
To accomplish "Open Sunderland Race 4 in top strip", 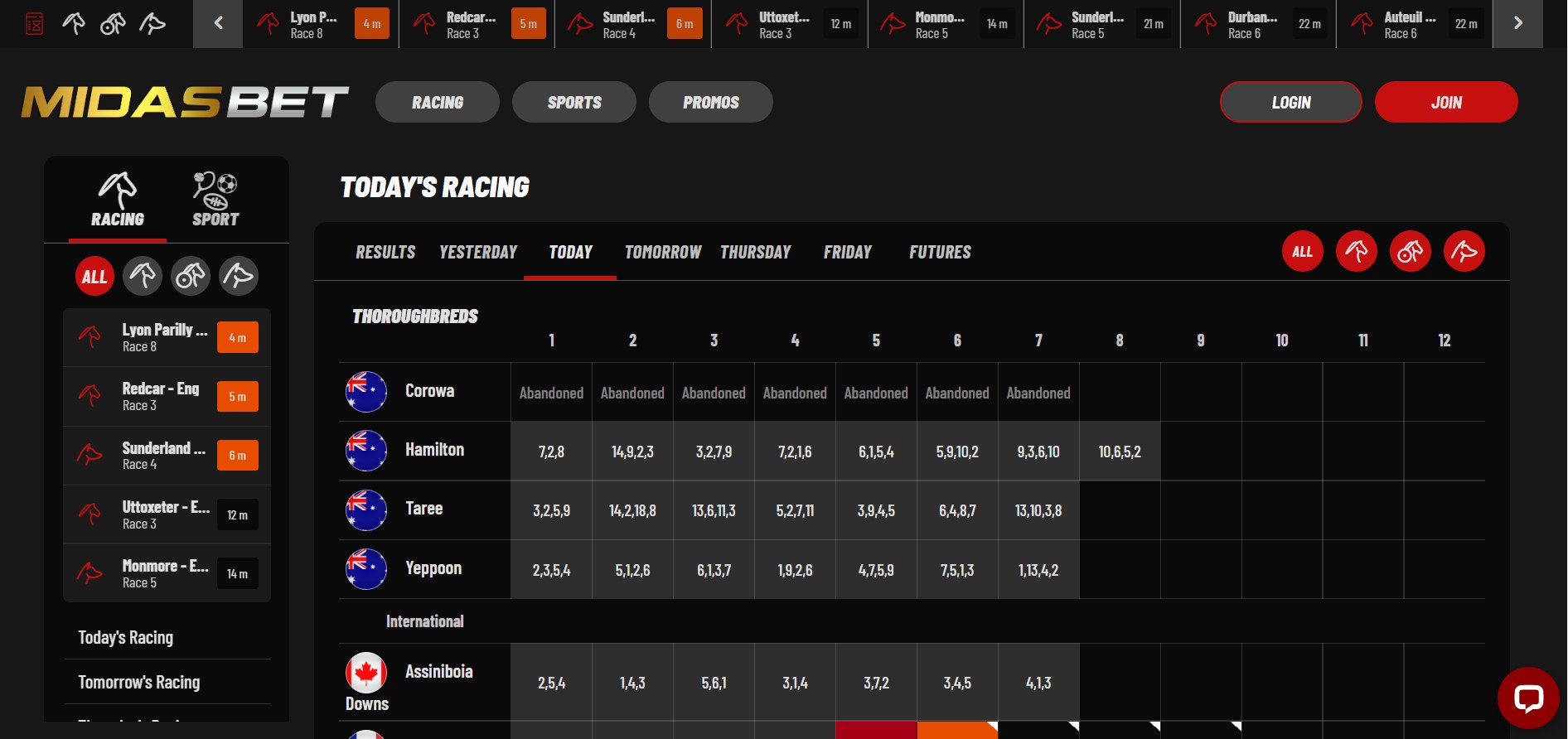I will click(x=633, y=24).
